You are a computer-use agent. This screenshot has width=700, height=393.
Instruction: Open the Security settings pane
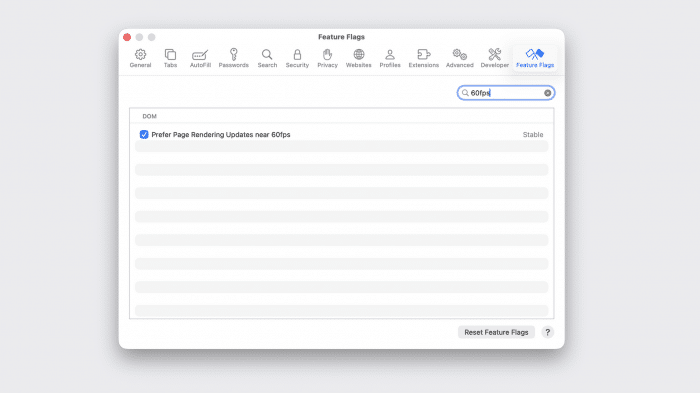click(x=297, y=59)
